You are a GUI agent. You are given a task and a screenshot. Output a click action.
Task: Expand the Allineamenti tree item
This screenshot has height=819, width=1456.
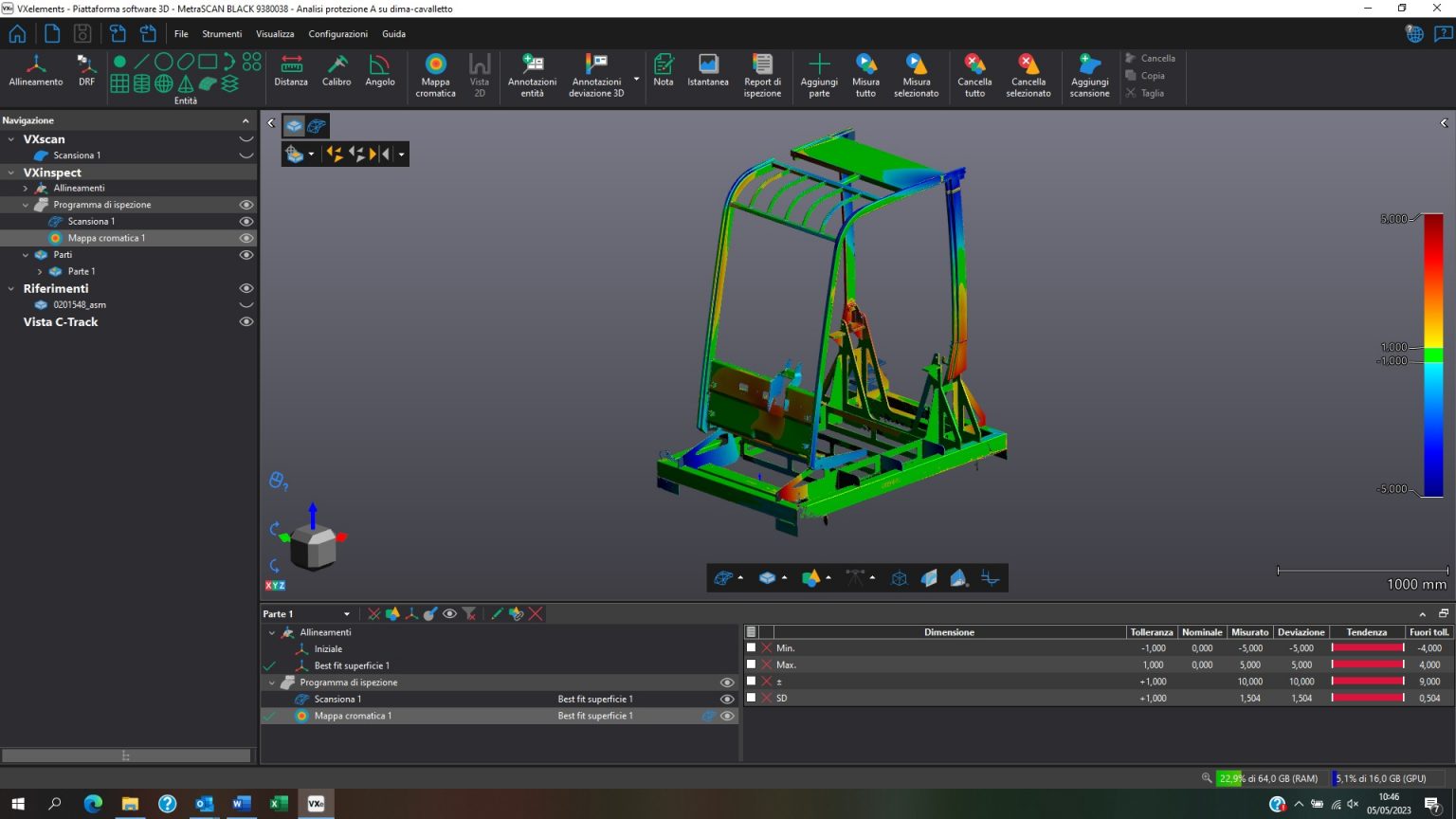coord(25,188)
